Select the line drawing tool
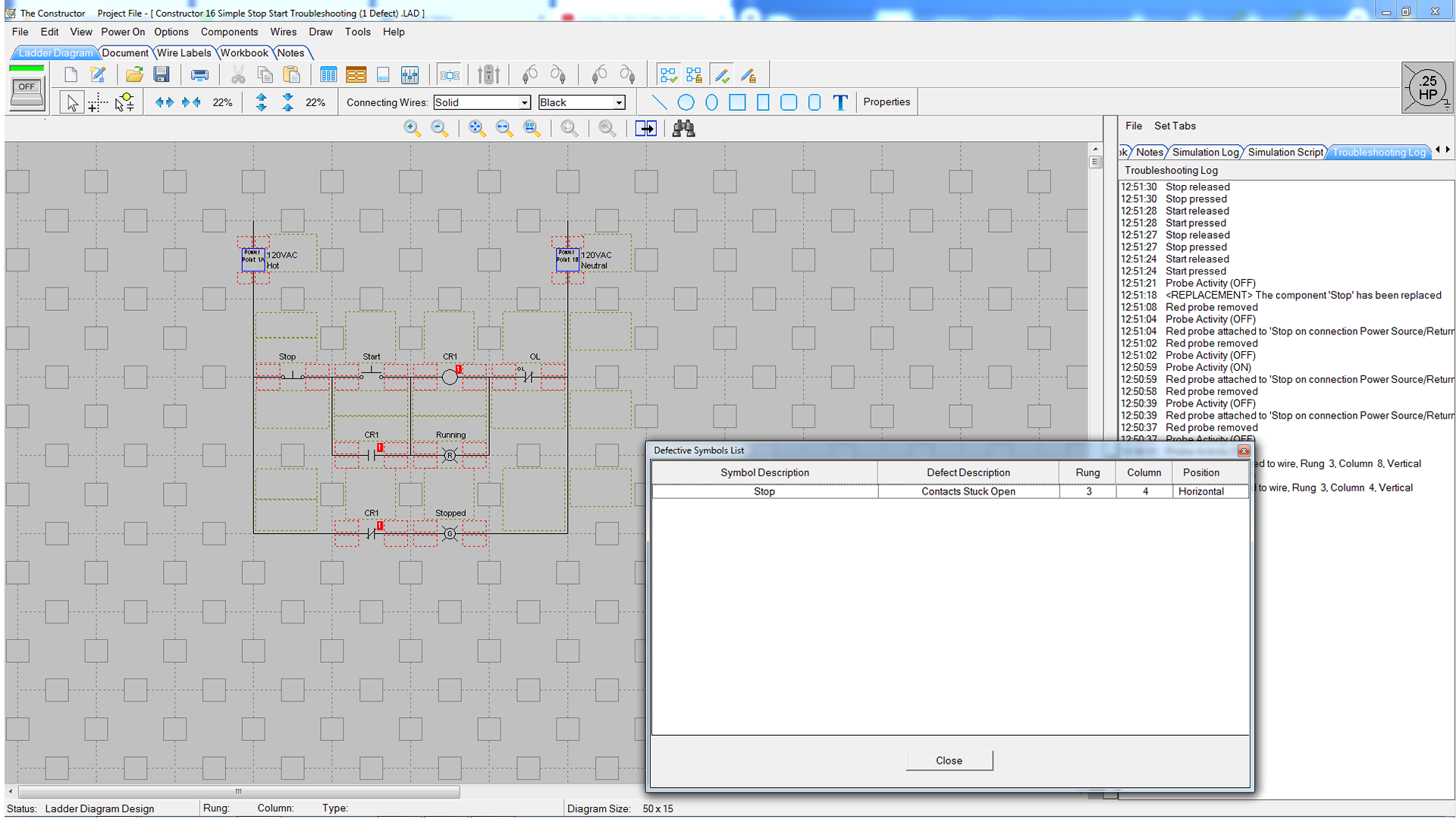The height and width of the screenshot is (819, 1456). 659,102
